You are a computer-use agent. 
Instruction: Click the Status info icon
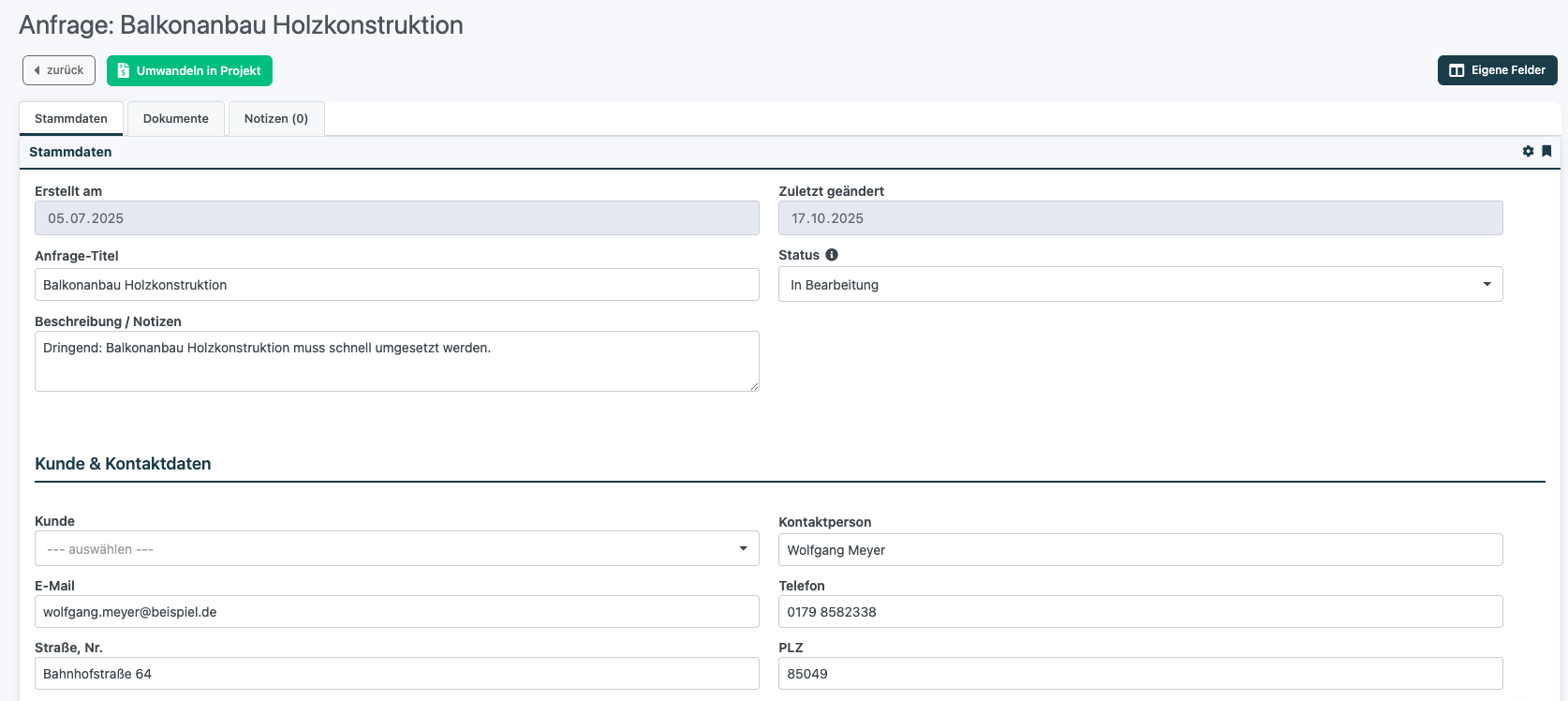pos(832,255)
